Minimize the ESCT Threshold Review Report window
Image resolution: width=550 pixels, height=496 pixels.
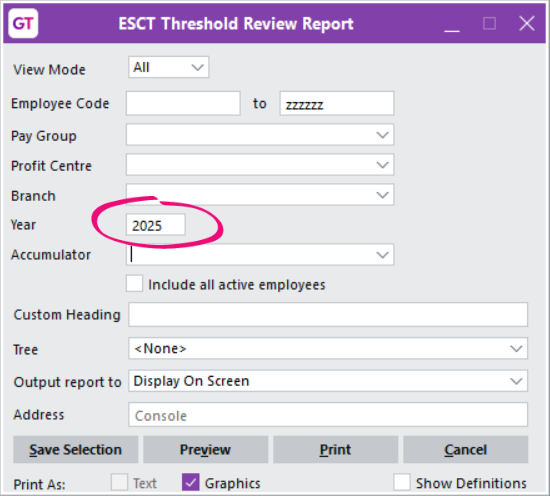[452, 24]
